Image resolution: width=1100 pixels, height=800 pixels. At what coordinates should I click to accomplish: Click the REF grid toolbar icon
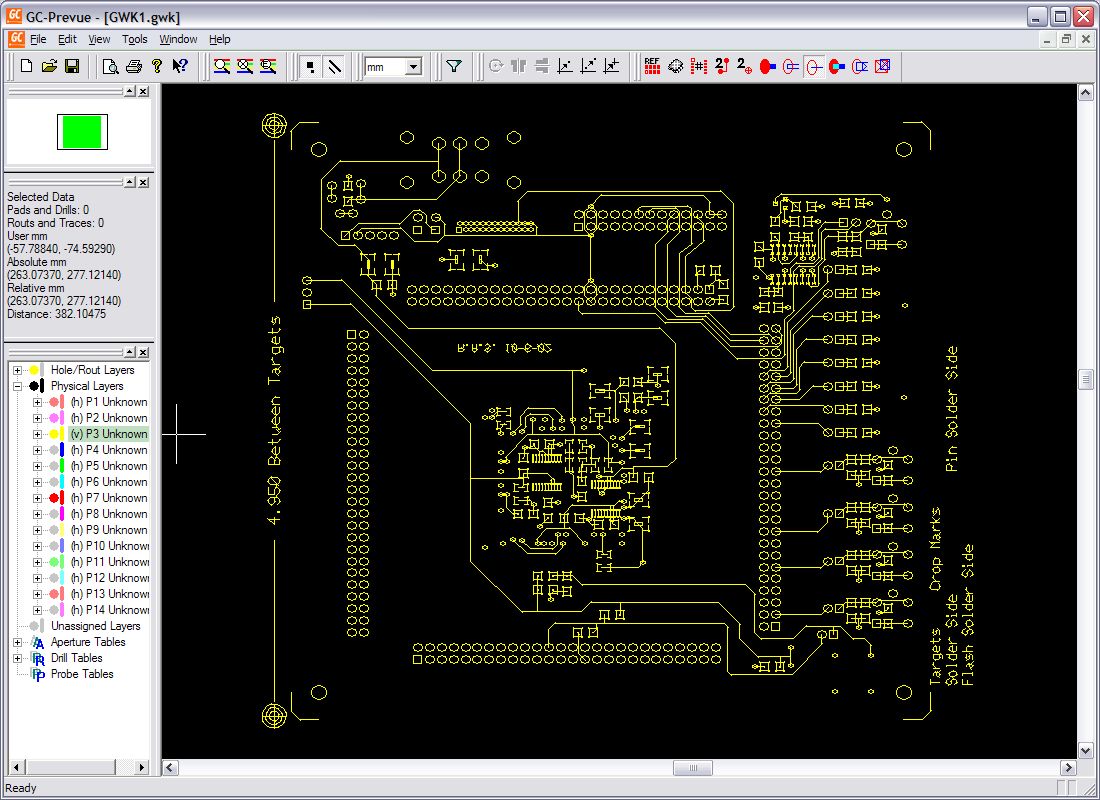[x=652, y=66]
